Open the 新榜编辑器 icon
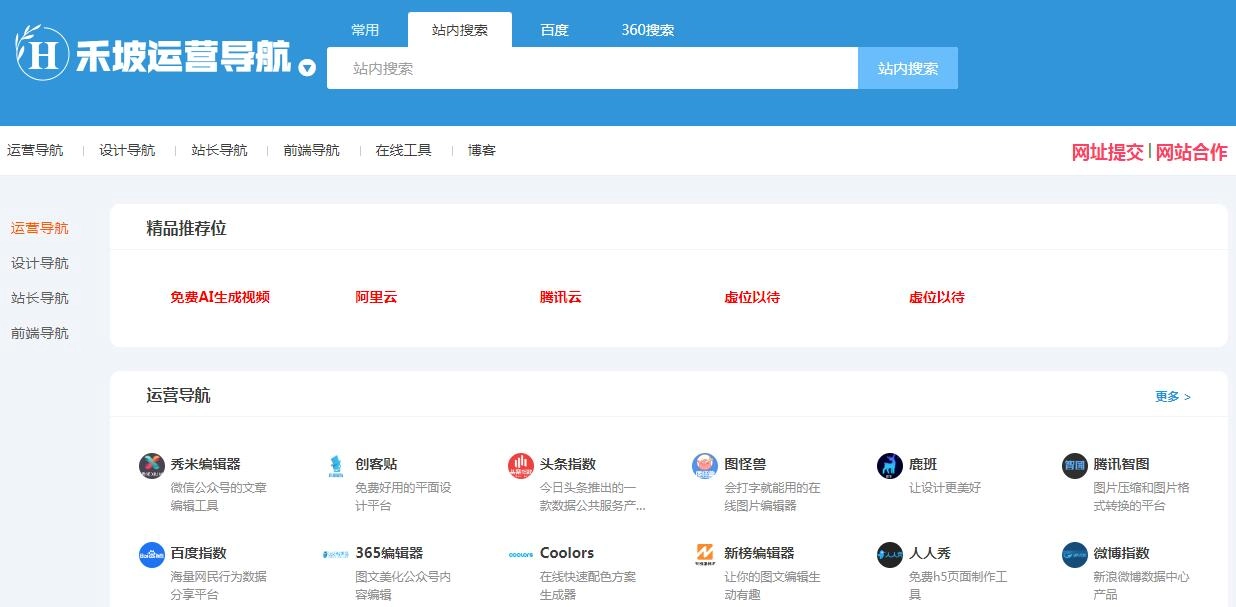 pyautogui.click(x=704, y=552)
